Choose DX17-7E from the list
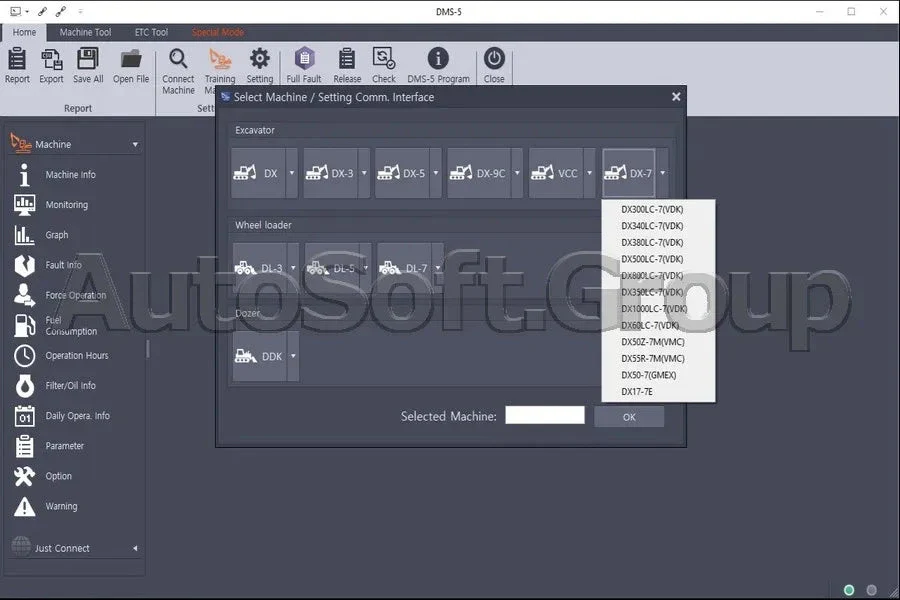The image size is (900, 600). click(x=637, y=392)
